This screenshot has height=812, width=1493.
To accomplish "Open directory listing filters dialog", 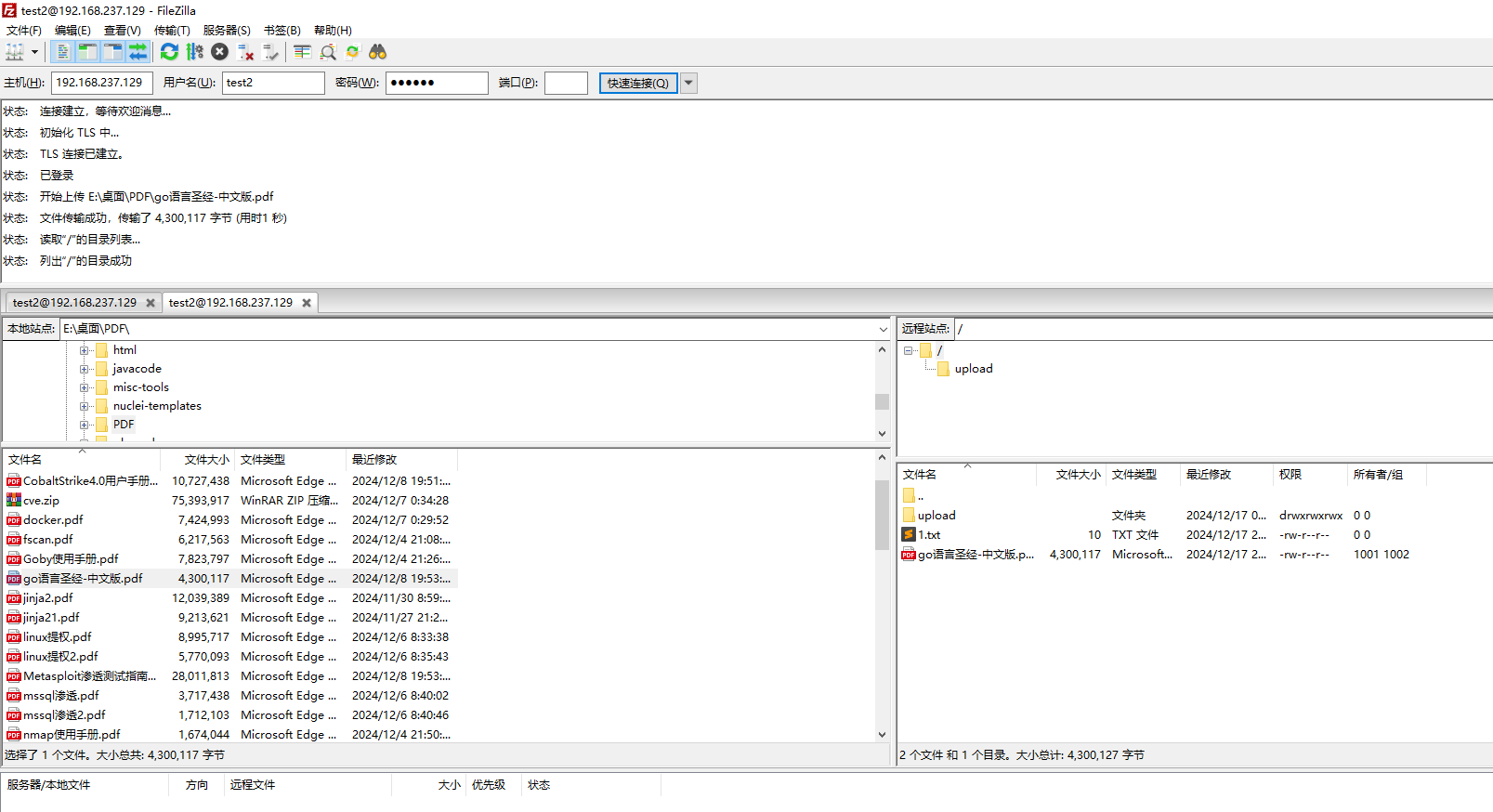I will 302,52.
